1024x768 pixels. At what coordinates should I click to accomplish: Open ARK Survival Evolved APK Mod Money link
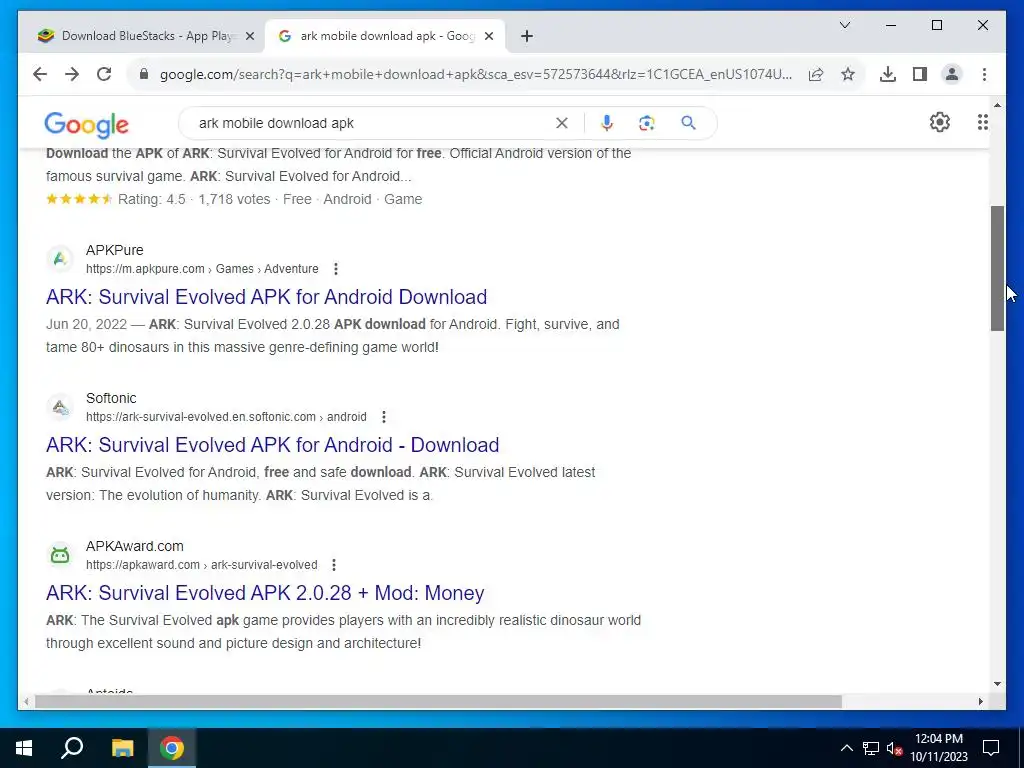265,593
